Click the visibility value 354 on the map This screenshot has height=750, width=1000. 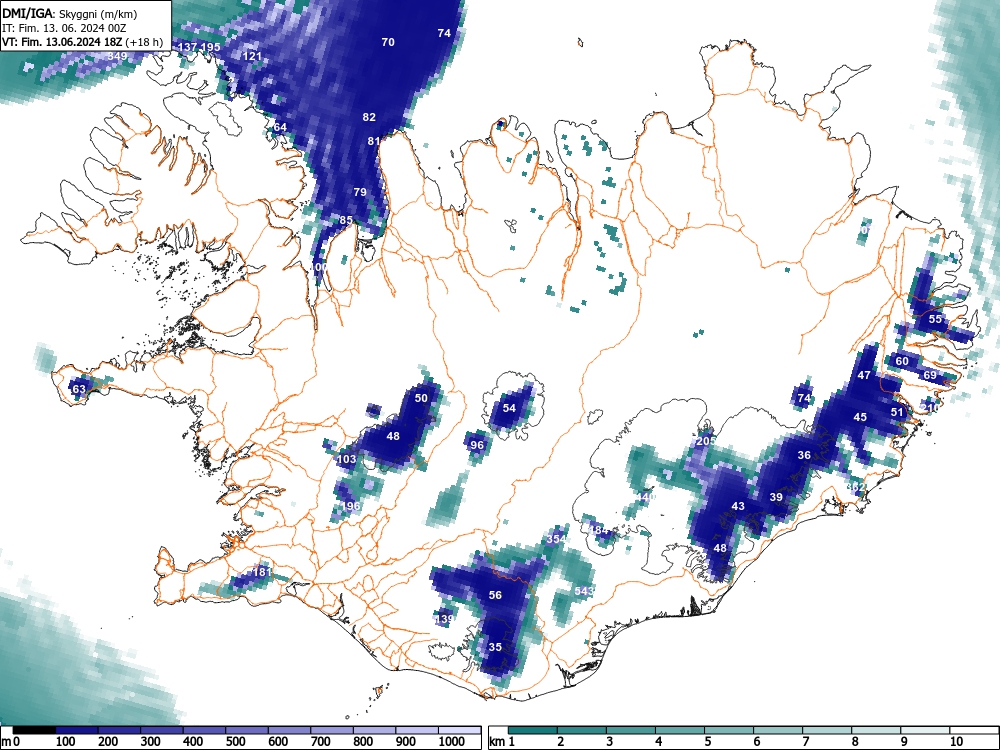click(x=556, y=539)
